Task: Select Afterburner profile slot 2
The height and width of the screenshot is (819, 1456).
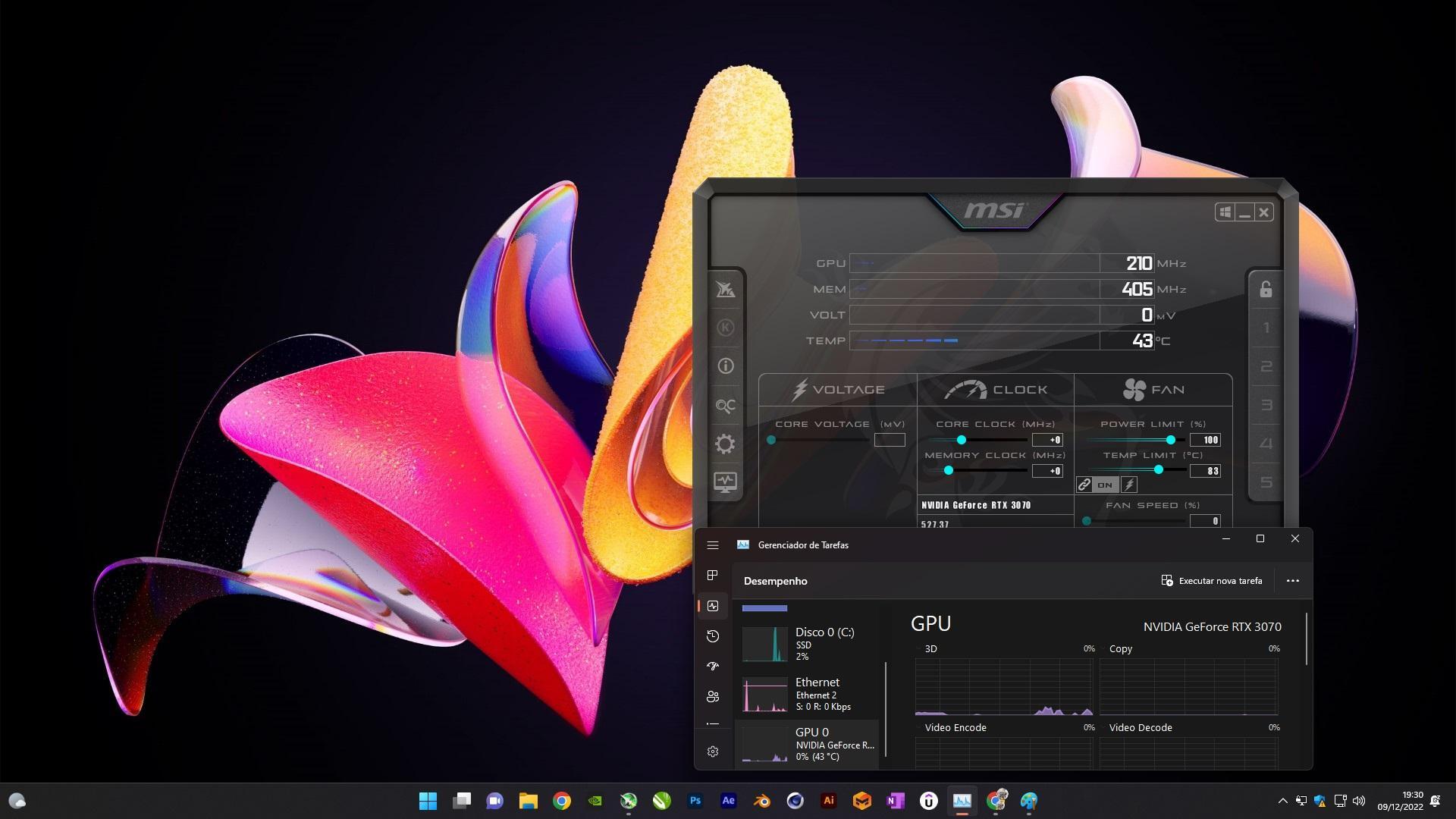Action: (x=1266, y=367)
